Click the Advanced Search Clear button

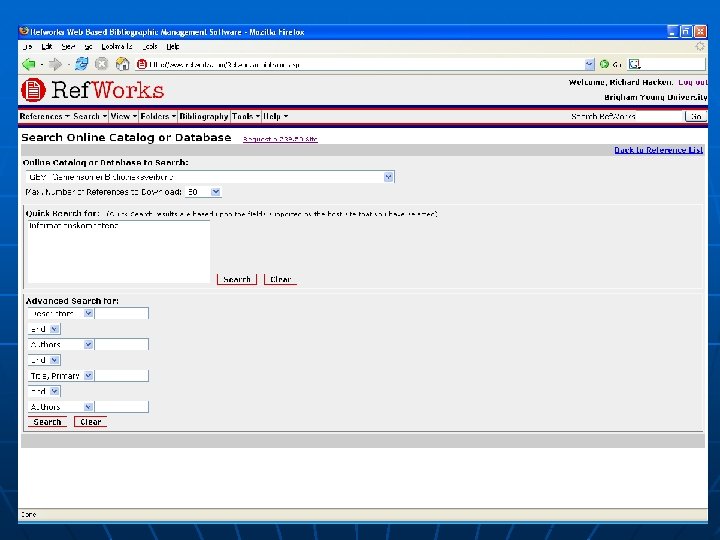pos(90,422)
